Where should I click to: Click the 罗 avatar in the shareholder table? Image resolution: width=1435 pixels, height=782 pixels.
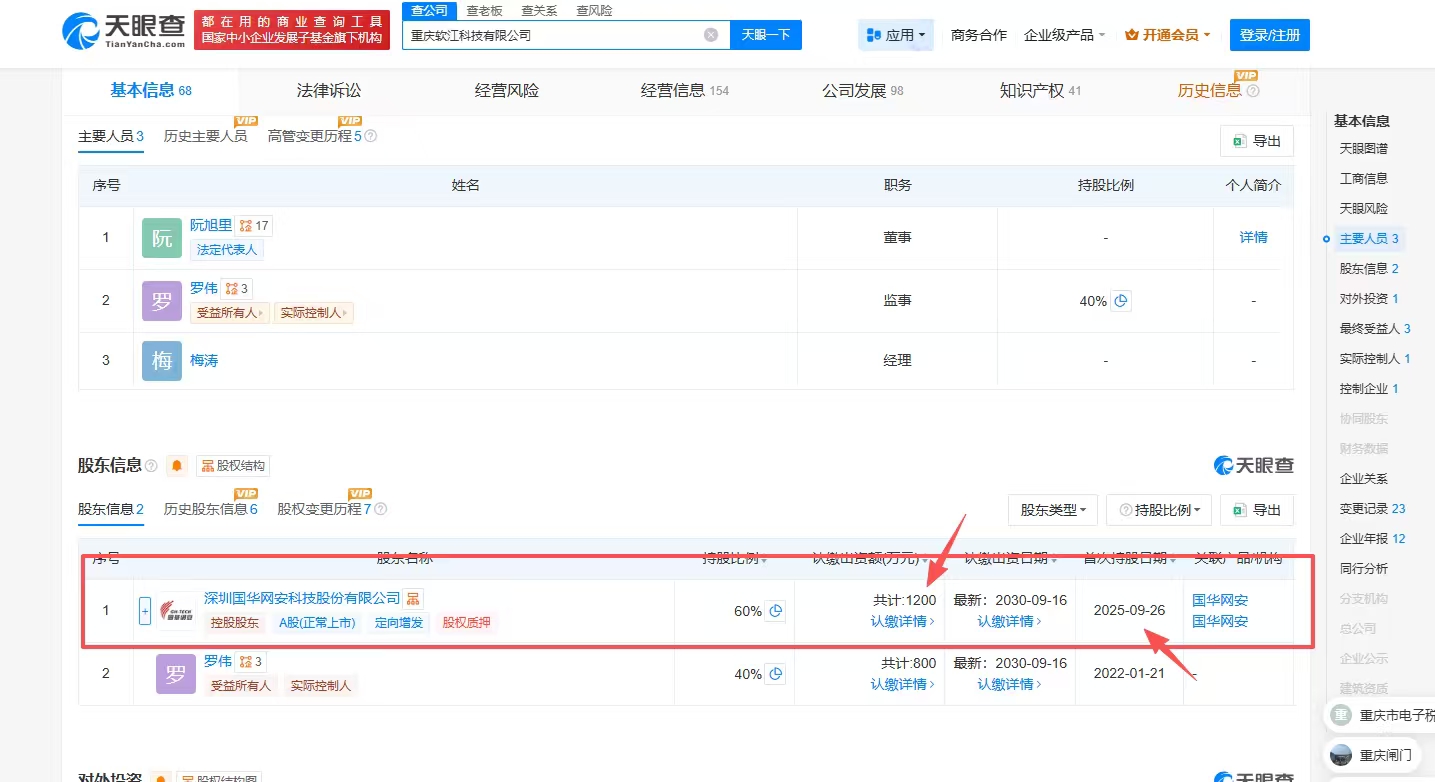176,674
